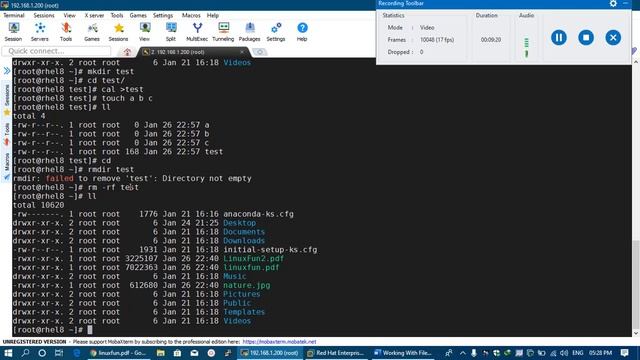Launch the MultiExec toolbar icon
The image size is (640, 360).
click(197, 32)
